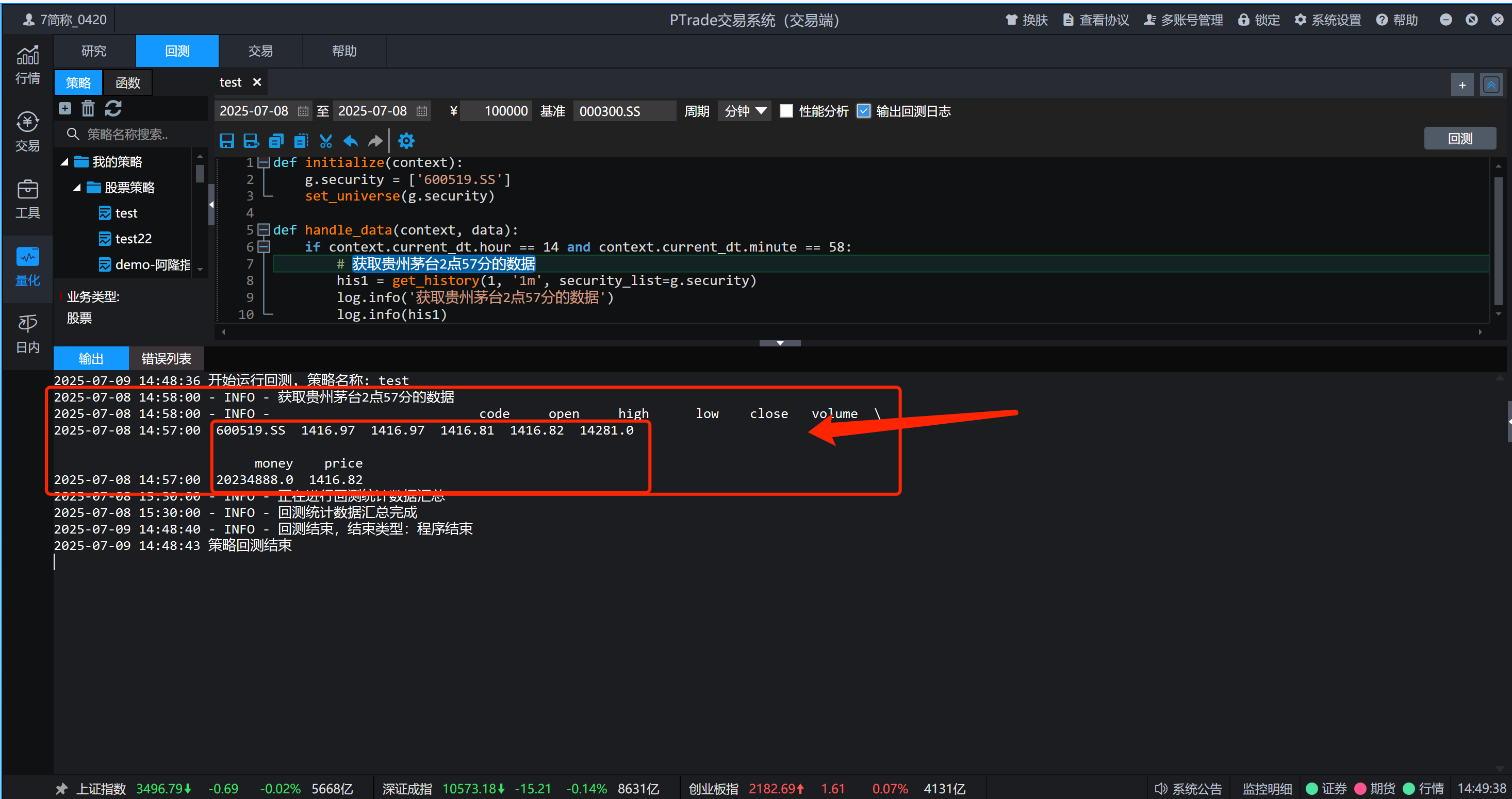Open editor settings gear icon
The width and height of the screenshot is (1512, 799).
(x=406, y=141)
